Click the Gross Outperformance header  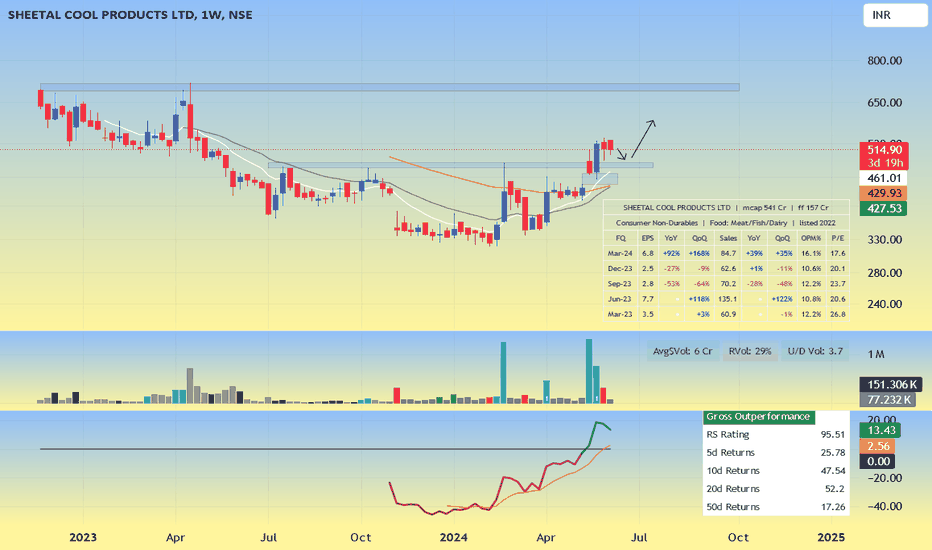[x=758, y=417]
